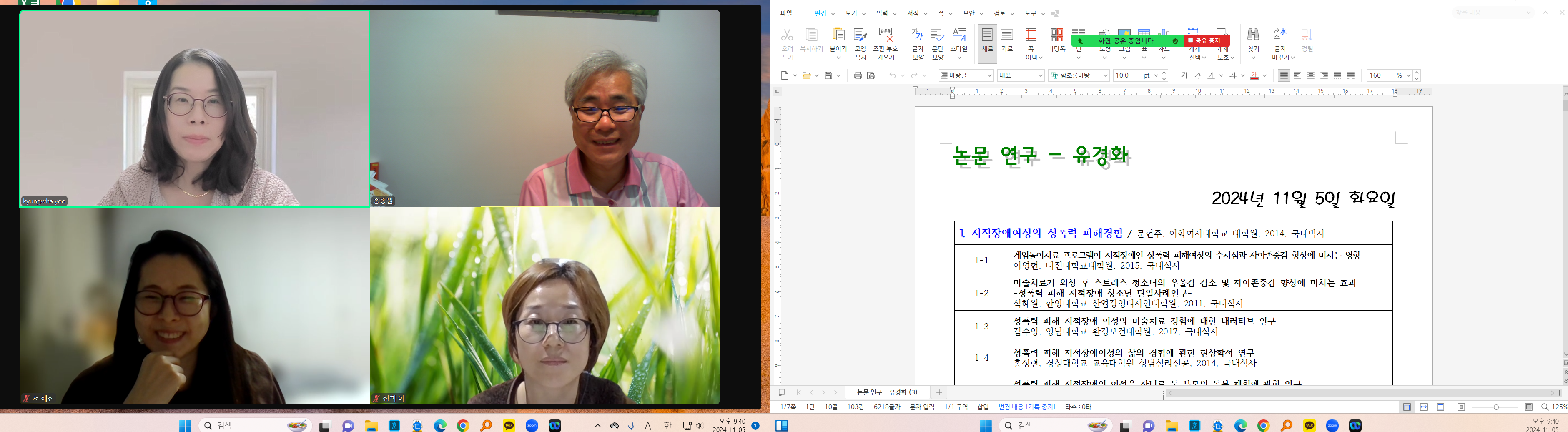
Task: Toggle left alignment button
Action: point(1297,75)
